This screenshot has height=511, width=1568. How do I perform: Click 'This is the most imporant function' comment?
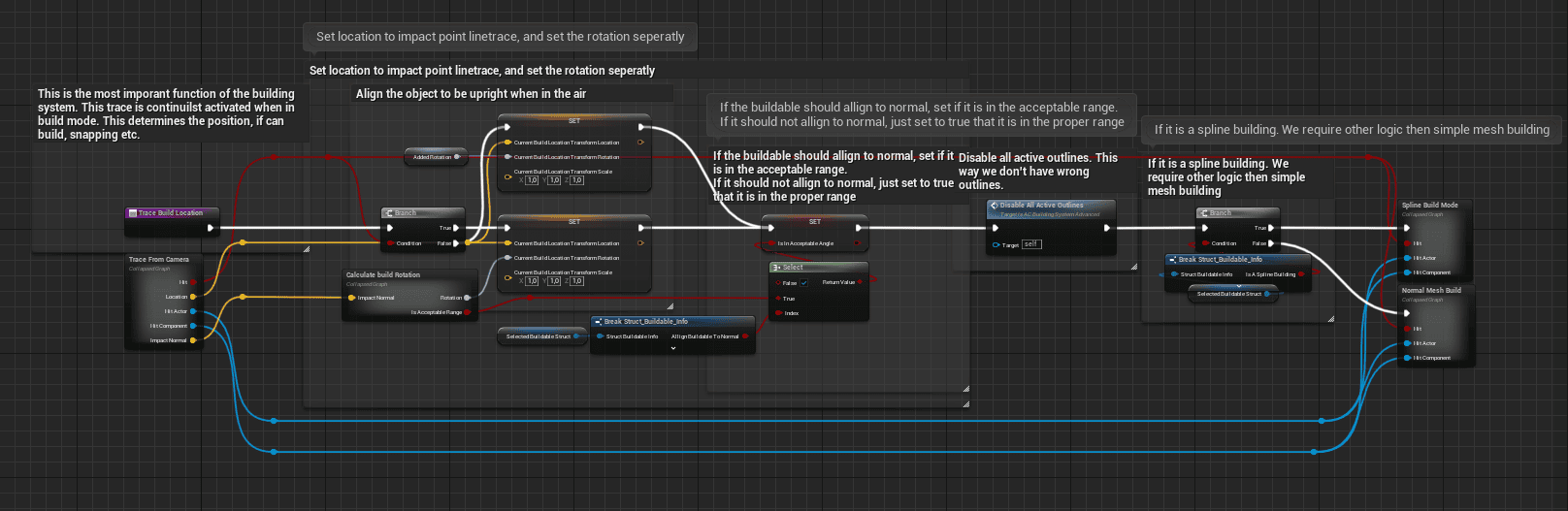coord(166,114)
